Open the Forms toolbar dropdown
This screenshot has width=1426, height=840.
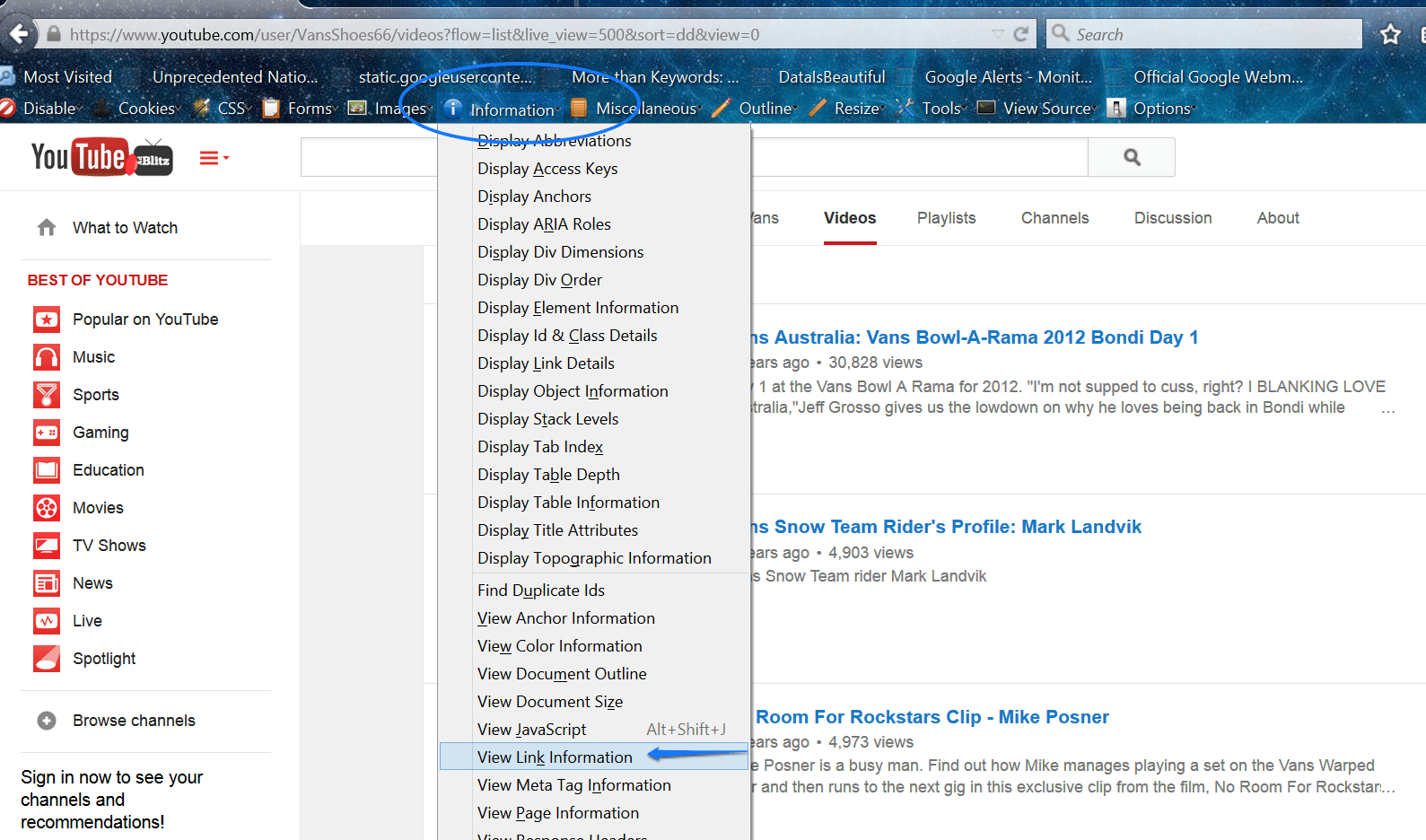pyautogui.click(x=300, y=109)
